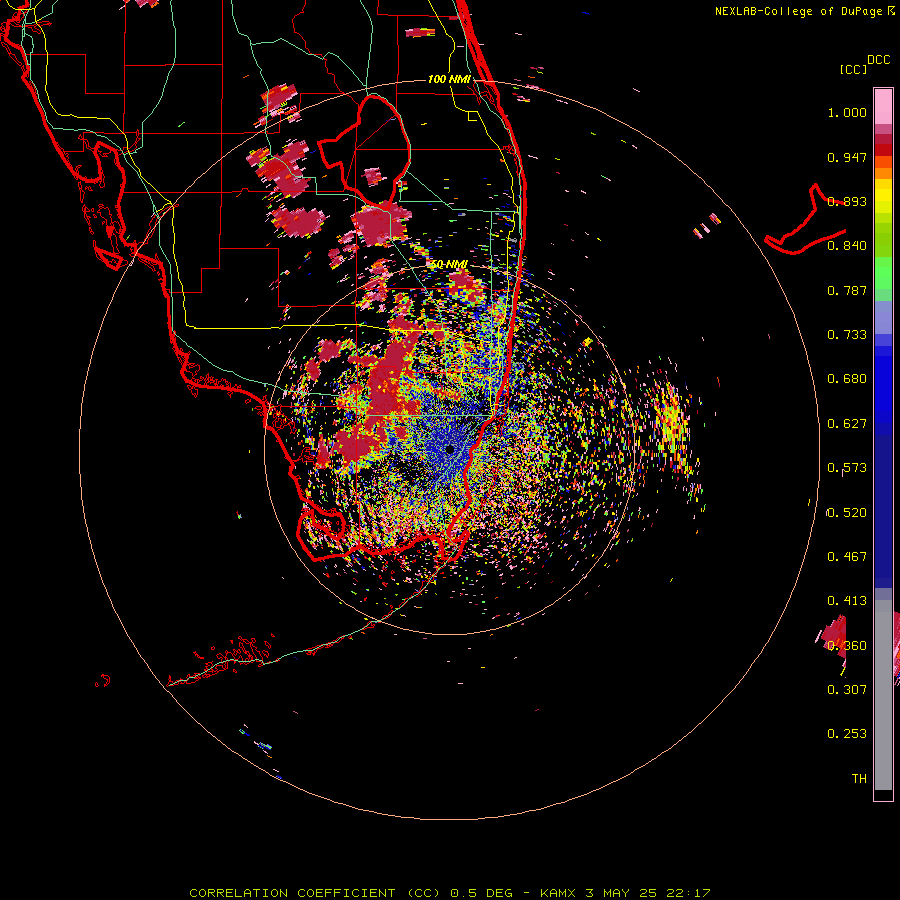Click the TH threshold label
Image resolution: width=900 pixels, height=900 pixels.
859,779
